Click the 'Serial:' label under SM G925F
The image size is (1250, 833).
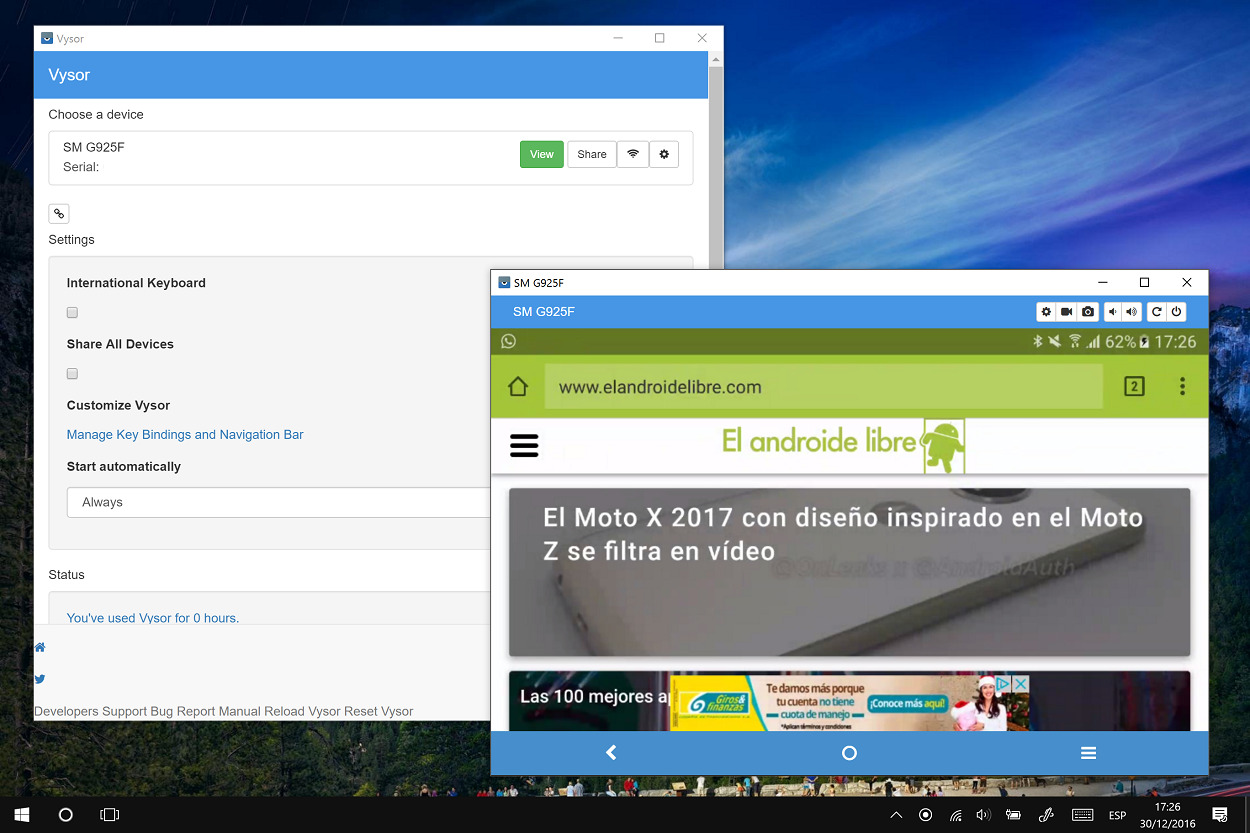tap(81, 167)
